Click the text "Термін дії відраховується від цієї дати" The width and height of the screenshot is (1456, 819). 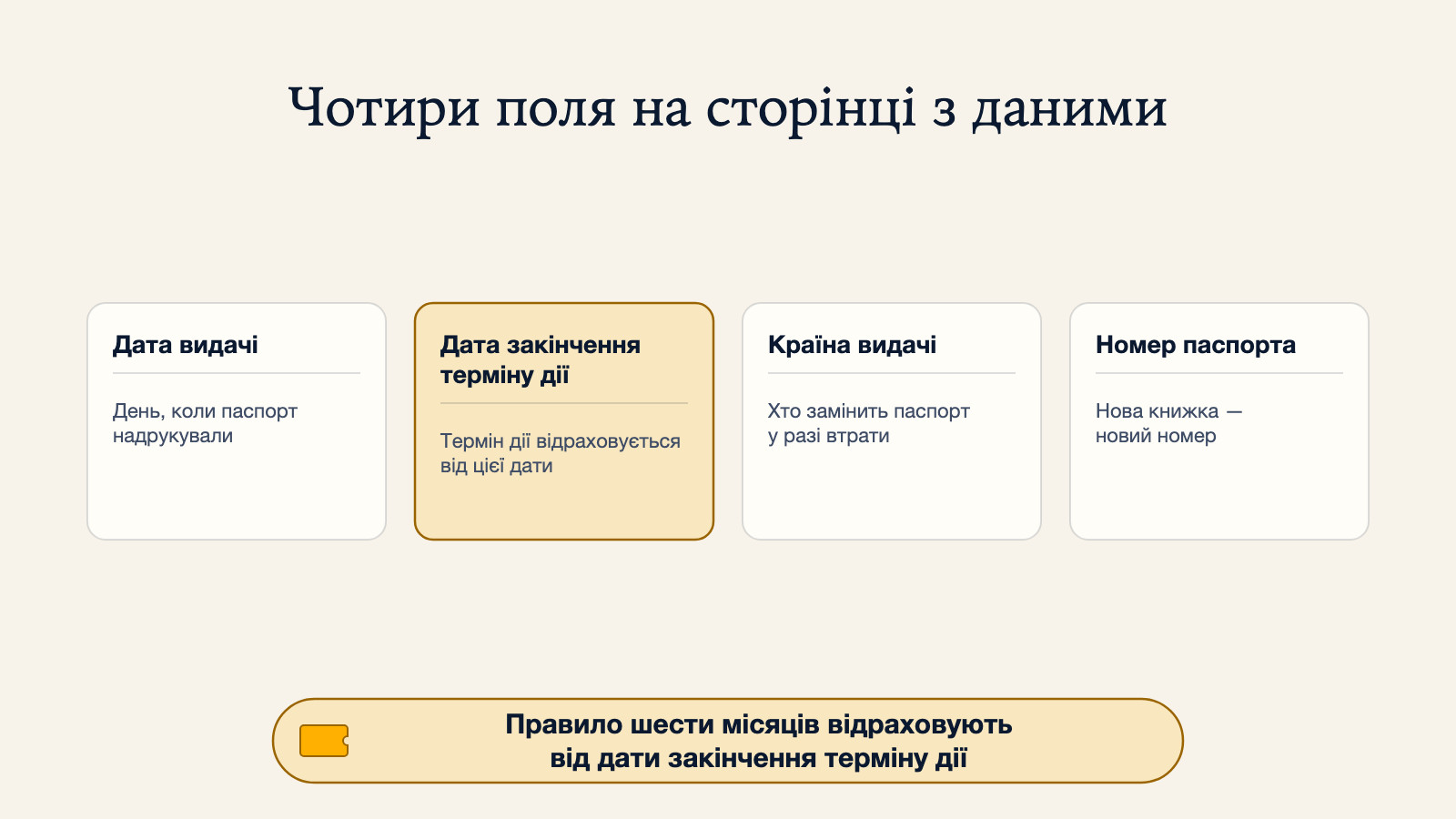click(x=561, y=453)
